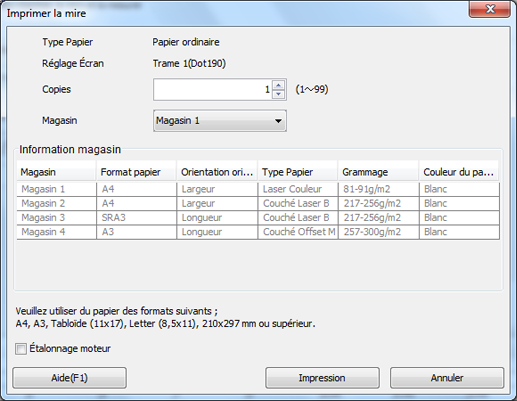Increase copies with the up arrow
Image resolution: width=517 pixels, height=401 pixels.
(278, 85)
